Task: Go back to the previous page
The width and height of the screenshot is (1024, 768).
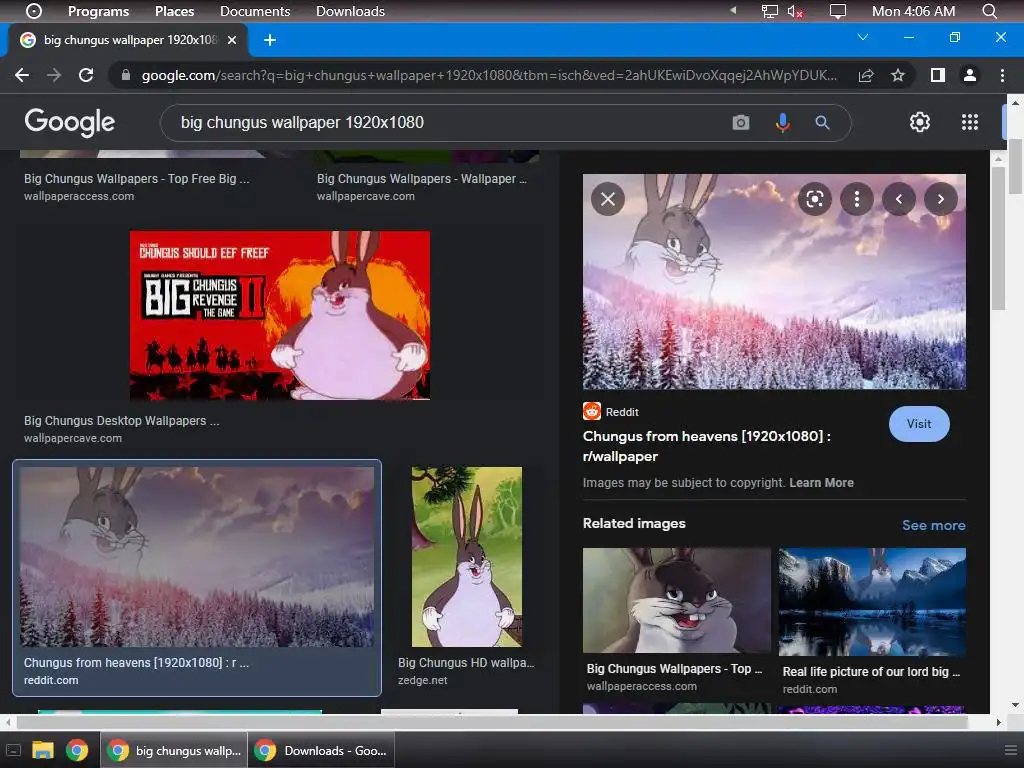Action: point(22,75)
